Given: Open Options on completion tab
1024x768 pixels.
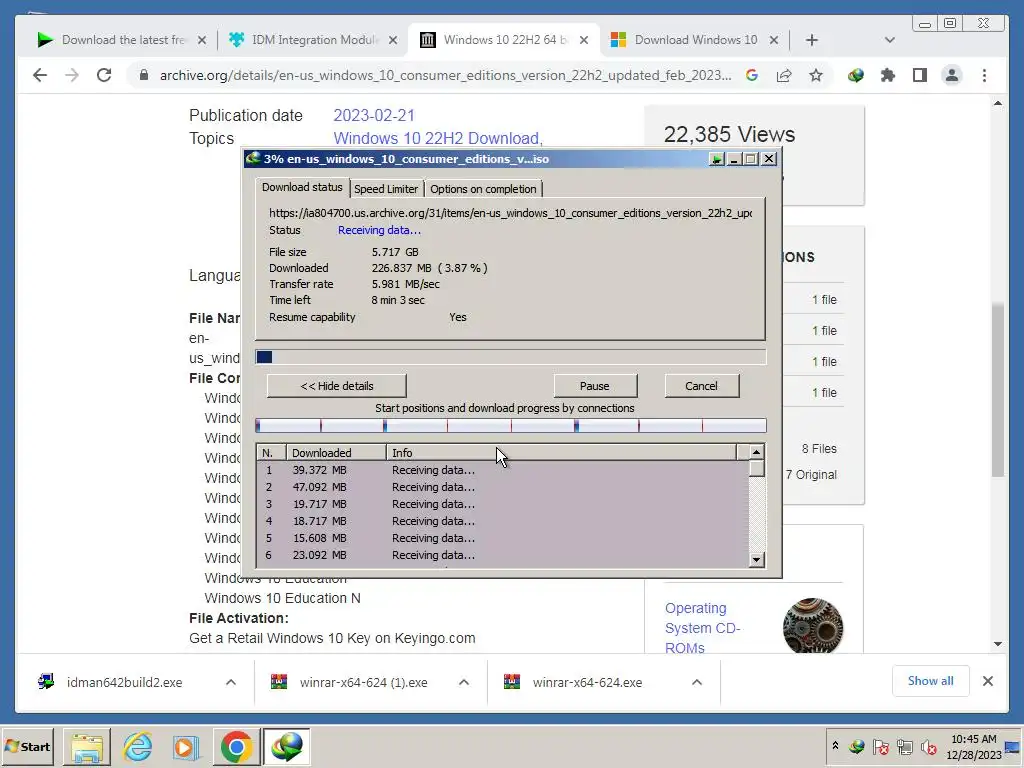Looking at the screenshot, I should coord(483,189).
